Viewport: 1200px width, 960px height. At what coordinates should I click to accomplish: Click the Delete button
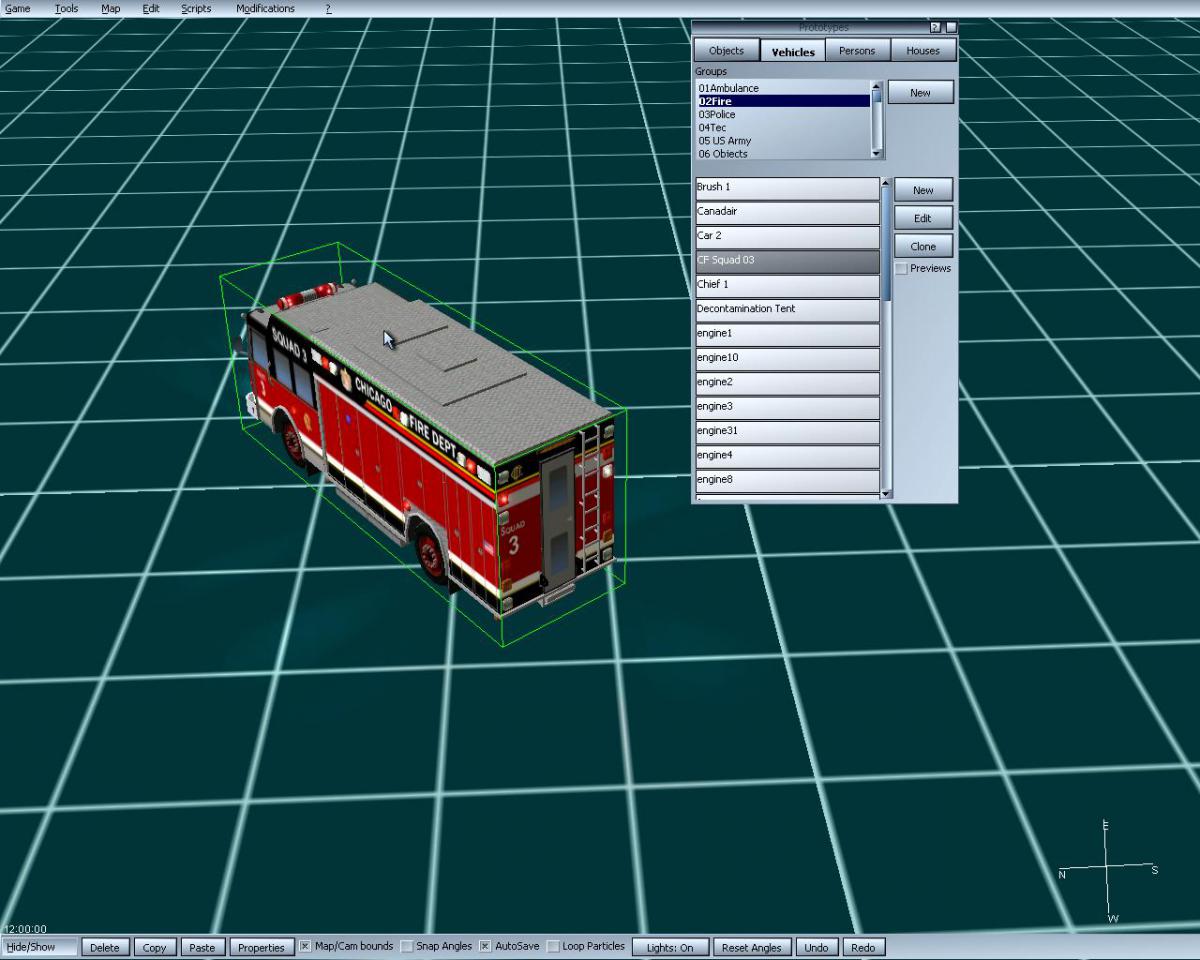click(x=104, y=948)
